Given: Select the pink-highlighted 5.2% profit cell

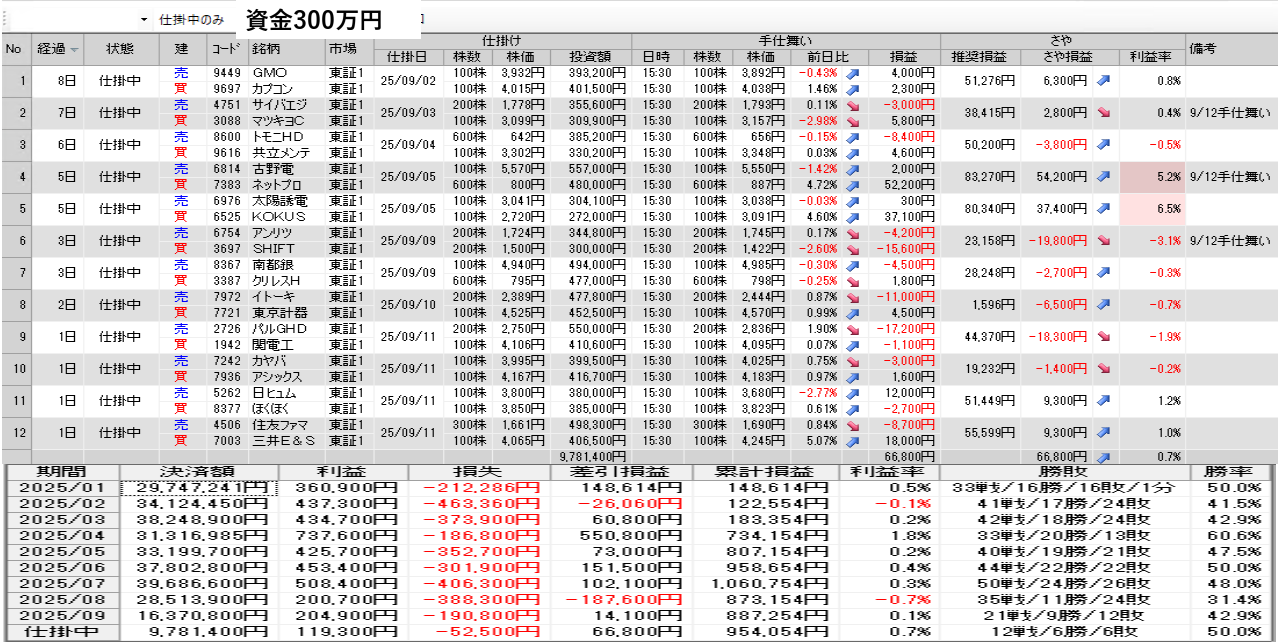Looking at the screenshot, I should click(1152, 177).
